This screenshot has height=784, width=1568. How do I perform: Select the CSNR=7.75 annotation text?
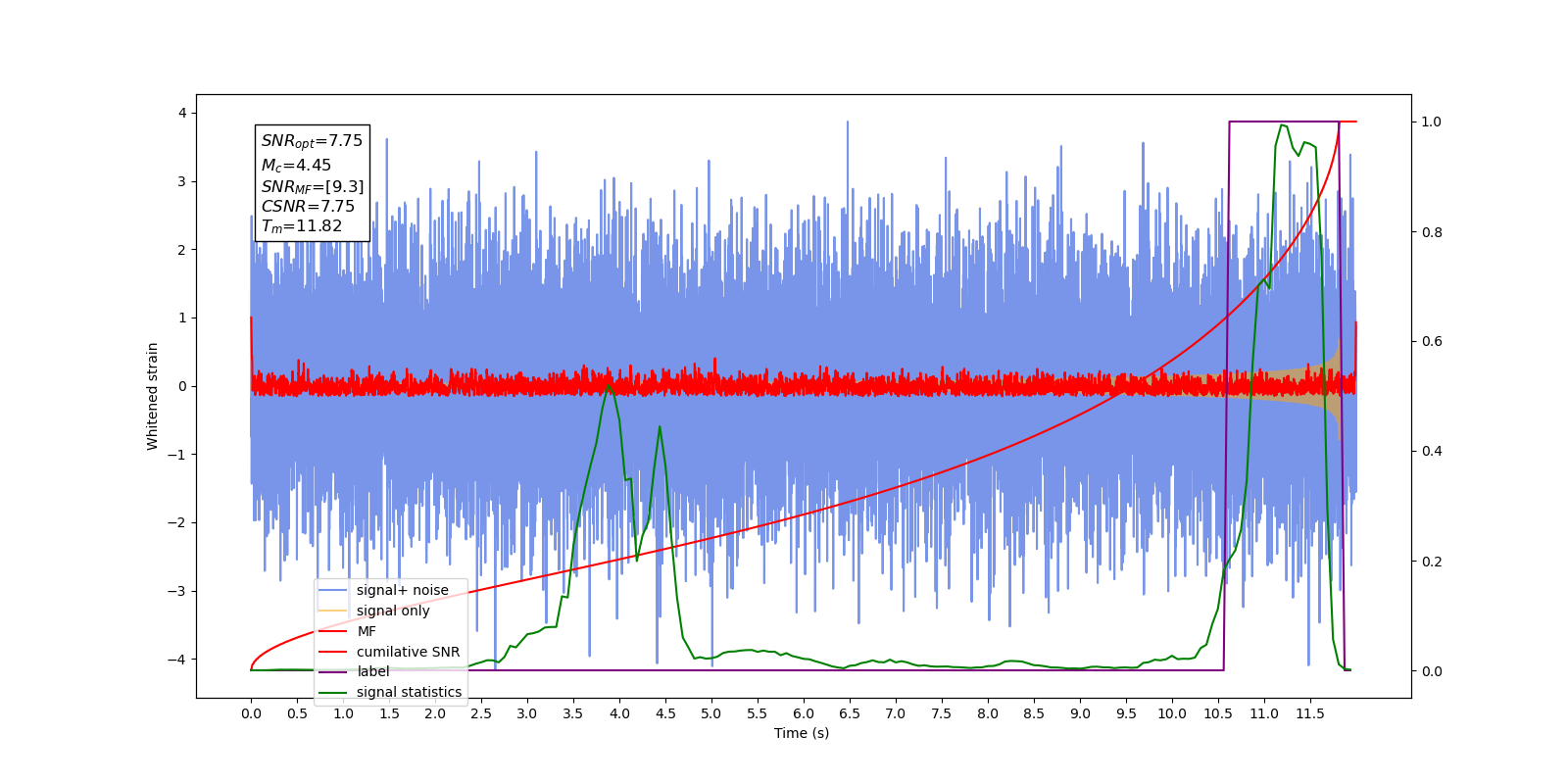(308, 206)
